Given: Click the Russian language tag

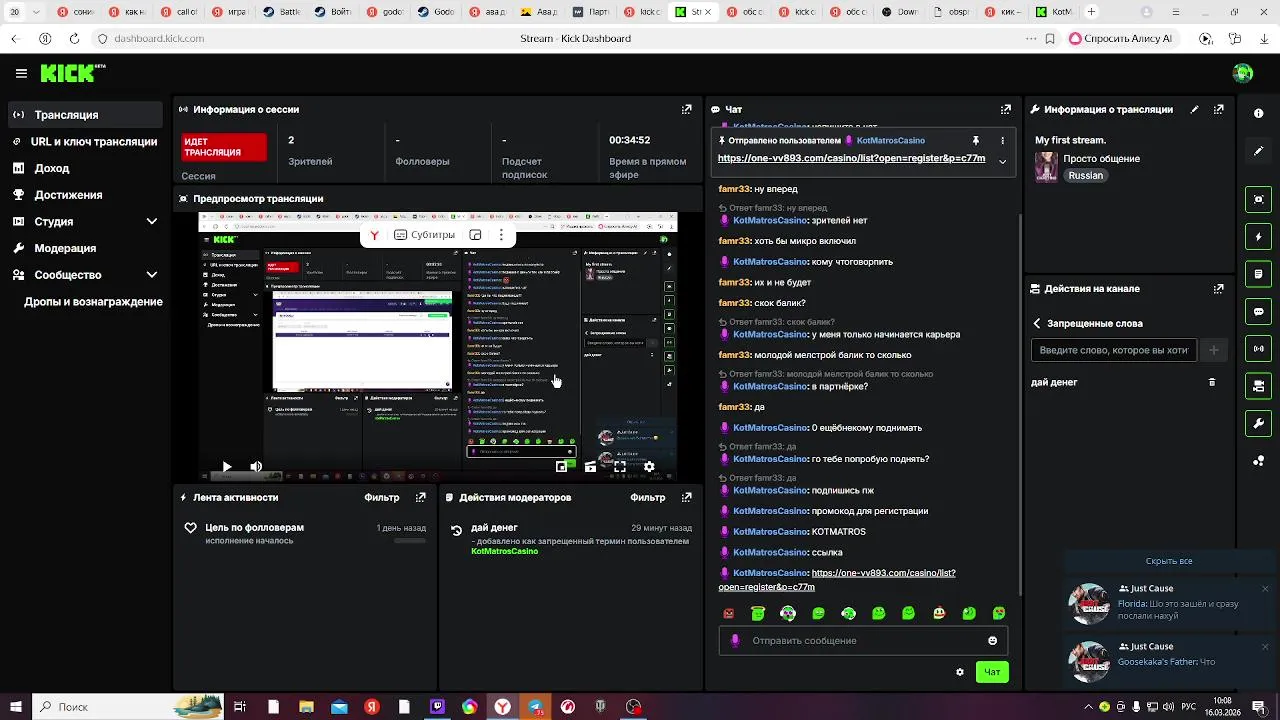Looking at the screenshot, I should (1085, 175).
